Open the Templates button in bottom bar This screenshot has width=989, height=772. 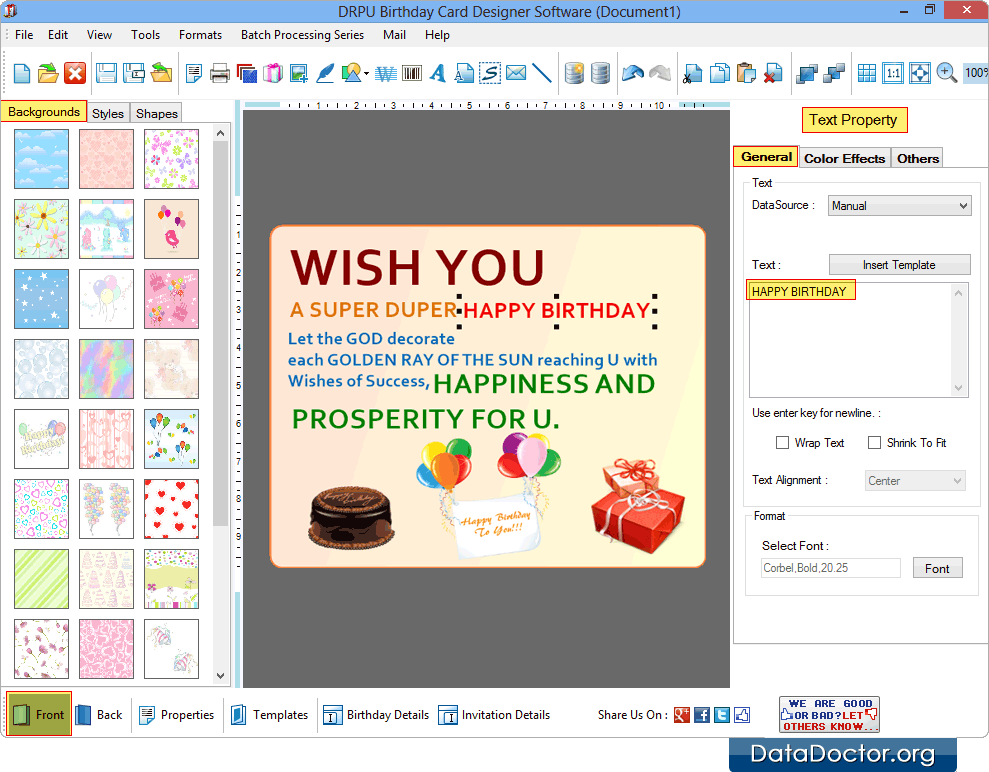[269, 715]
